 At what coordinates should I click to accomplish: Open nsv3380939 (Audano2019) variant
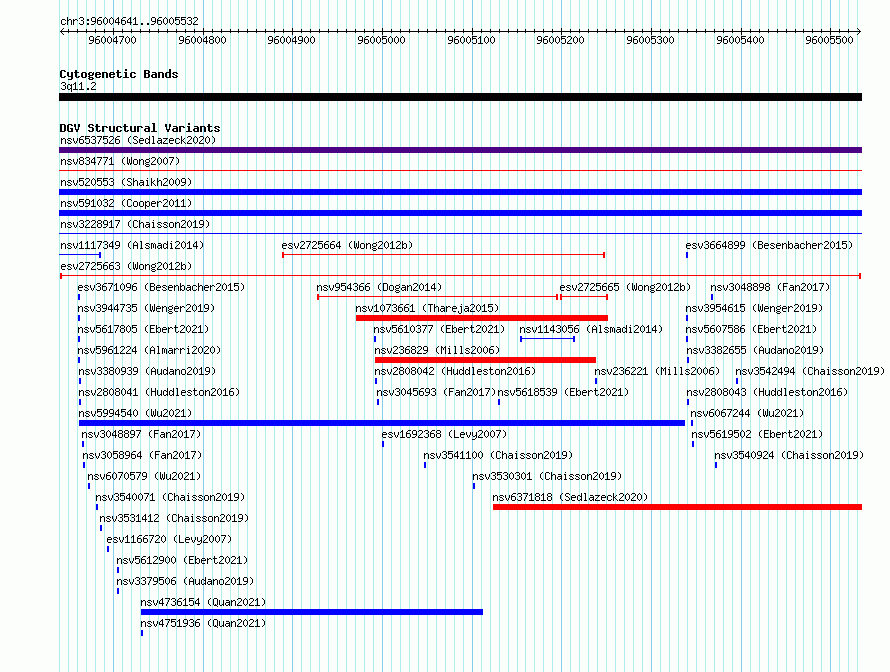(148, 371)
